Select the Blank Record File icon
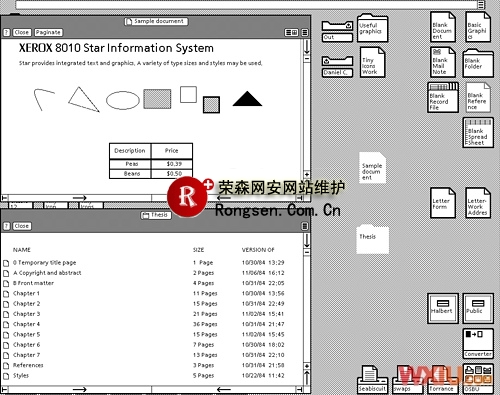This screenshot has height=395, width=500. click(443, 97)
